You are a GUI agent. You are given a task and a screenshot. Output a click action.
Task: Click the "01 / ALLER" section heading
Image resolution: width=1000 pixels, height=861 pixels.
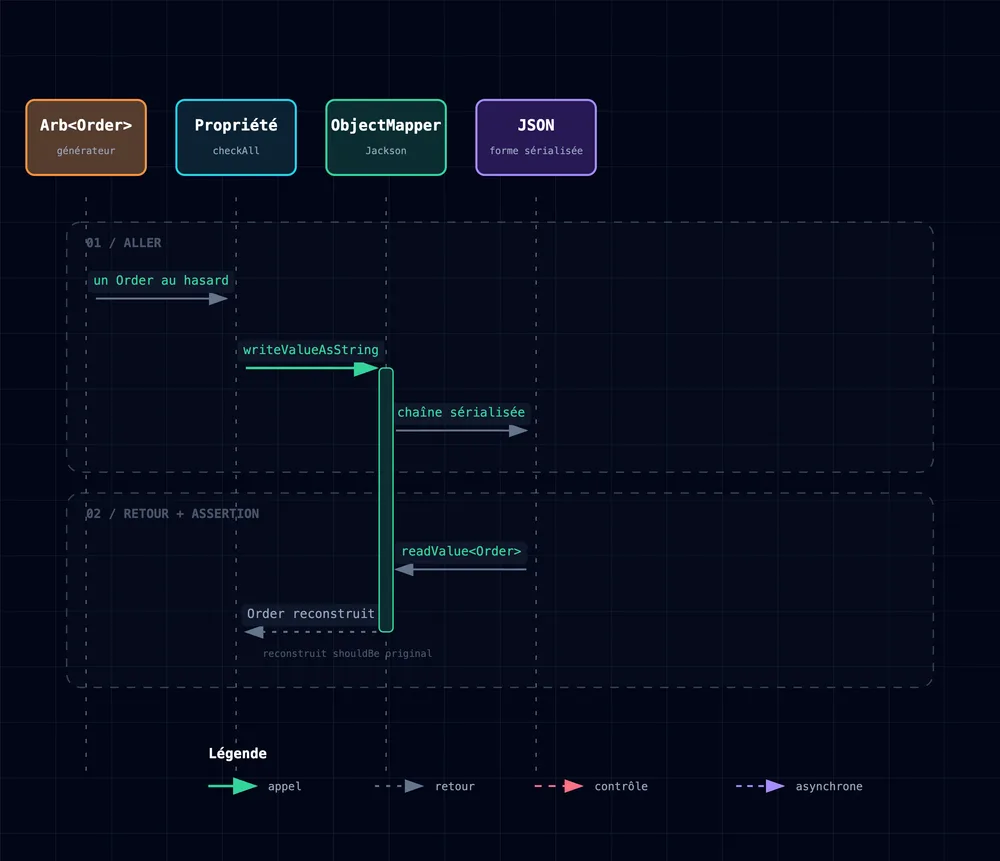[123, 243]
